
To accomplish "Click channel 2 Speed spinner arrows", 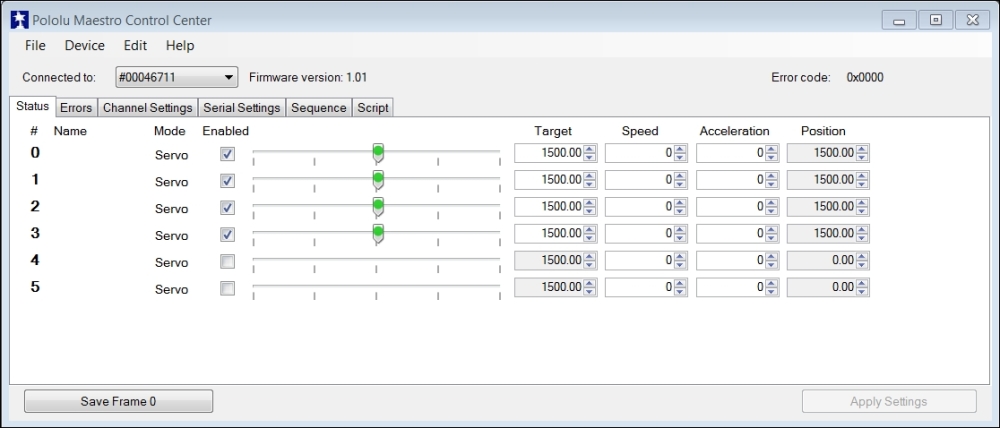I will click(x=680, y=207).
